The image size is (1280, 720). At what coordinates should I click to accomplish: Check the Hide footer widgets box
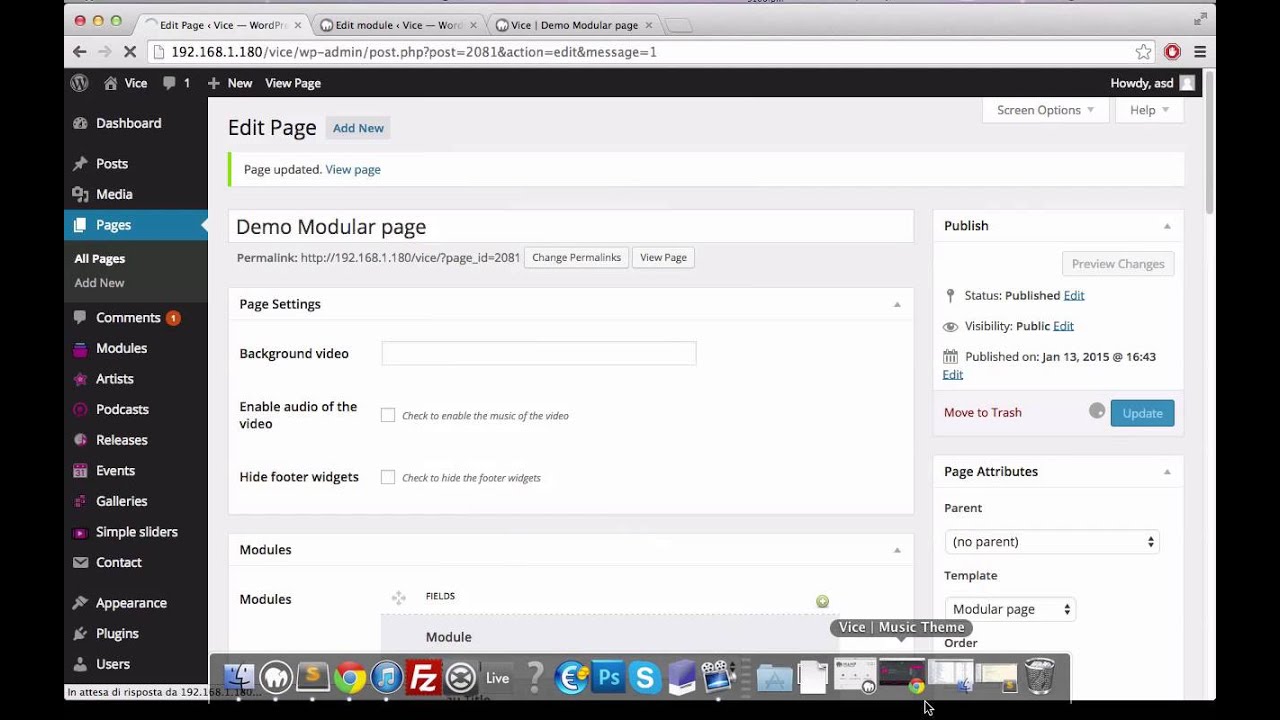pyautogui.click(x=388, y=477)
